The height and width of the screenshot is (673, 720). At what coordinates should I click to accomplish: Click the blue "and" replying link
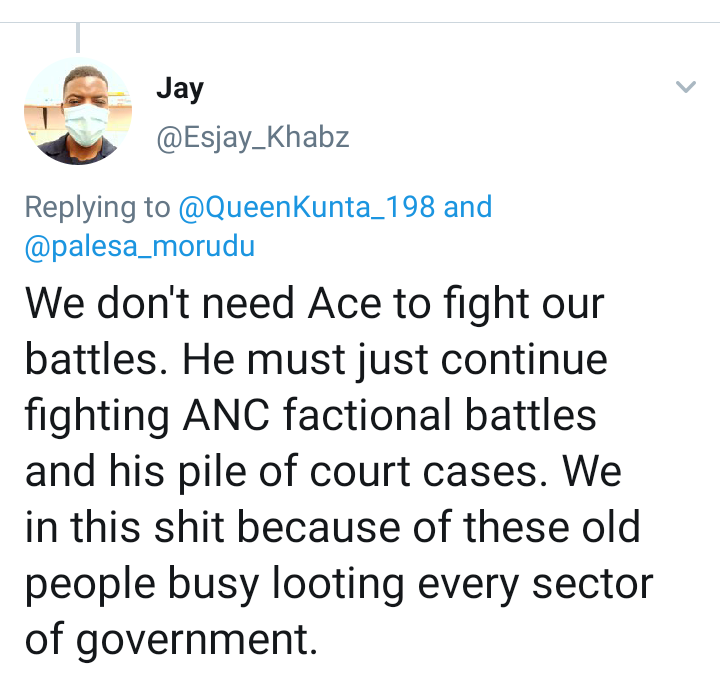(468, 207)
